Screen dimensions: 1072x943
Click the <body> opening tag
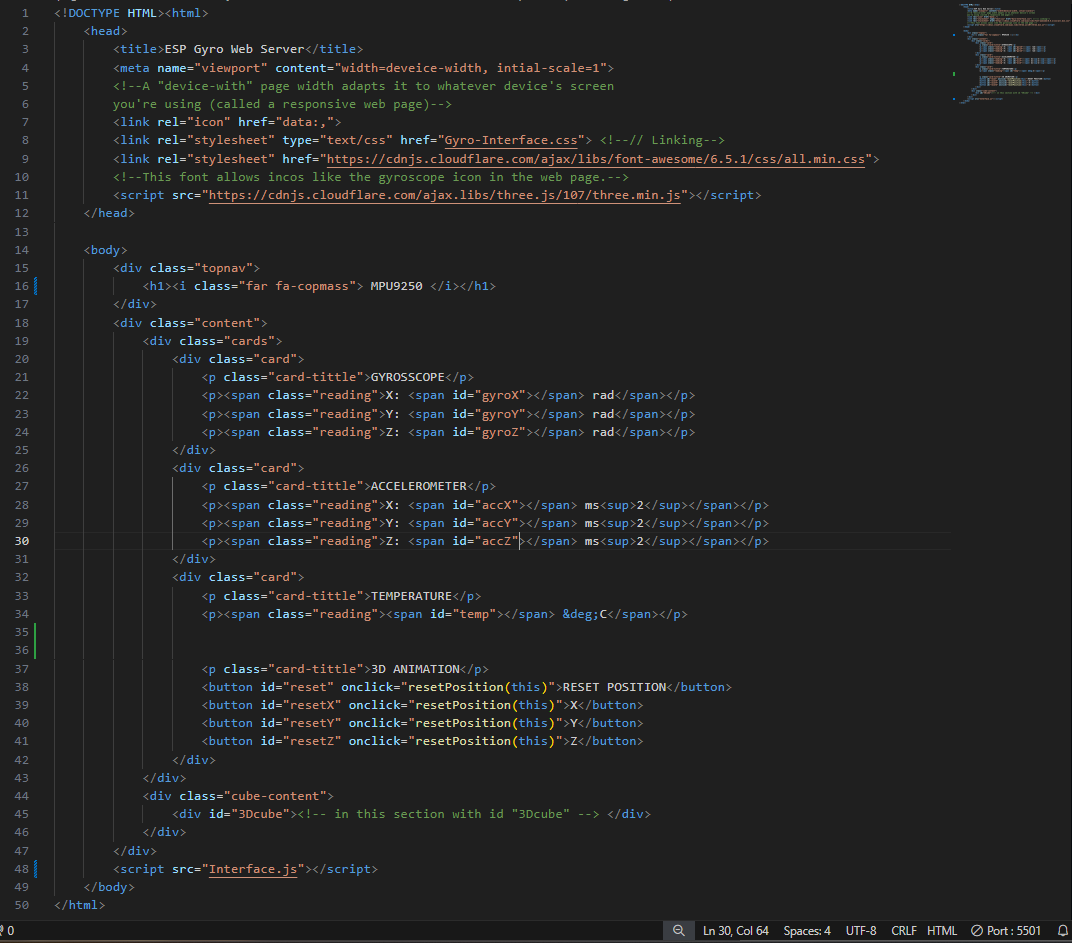[105, 250]
